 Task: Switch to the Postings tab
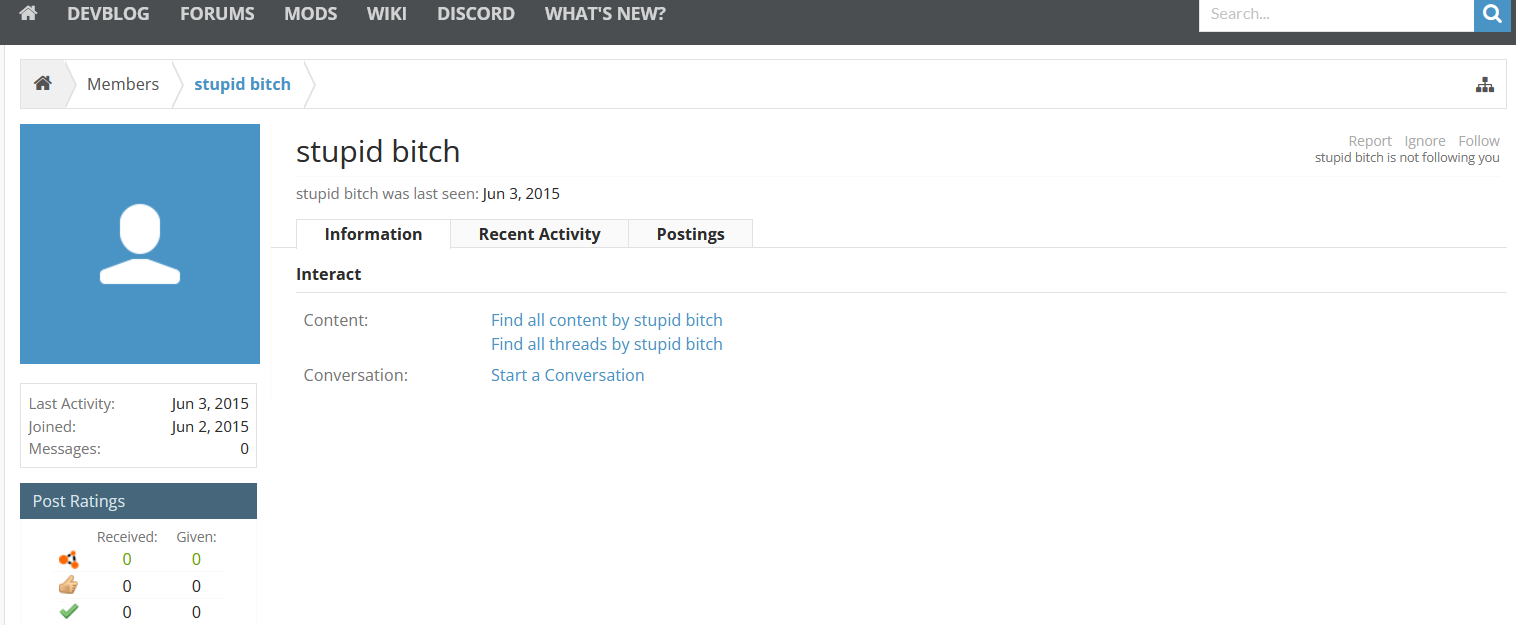point(690,234)
